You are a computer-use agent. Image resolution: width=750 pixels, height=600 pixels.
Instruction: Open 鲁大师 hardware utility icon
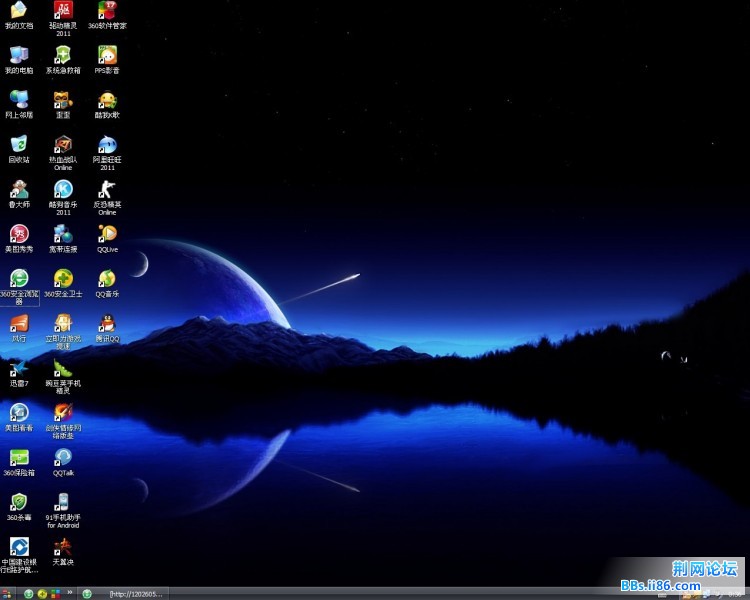coord(19,189)
